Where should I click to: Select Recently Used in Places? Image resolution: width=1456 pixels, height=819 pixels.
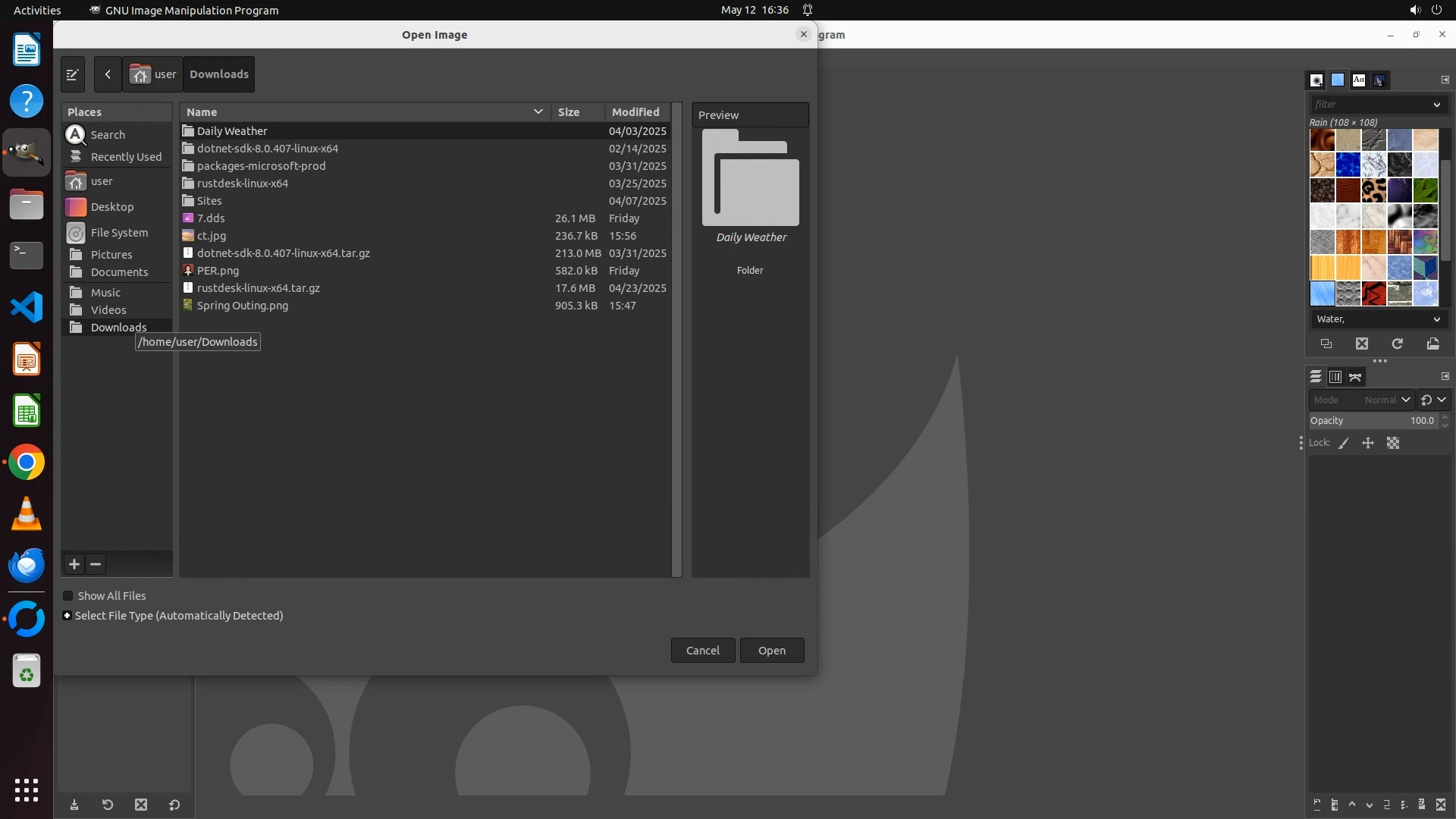tap(125, 157)
